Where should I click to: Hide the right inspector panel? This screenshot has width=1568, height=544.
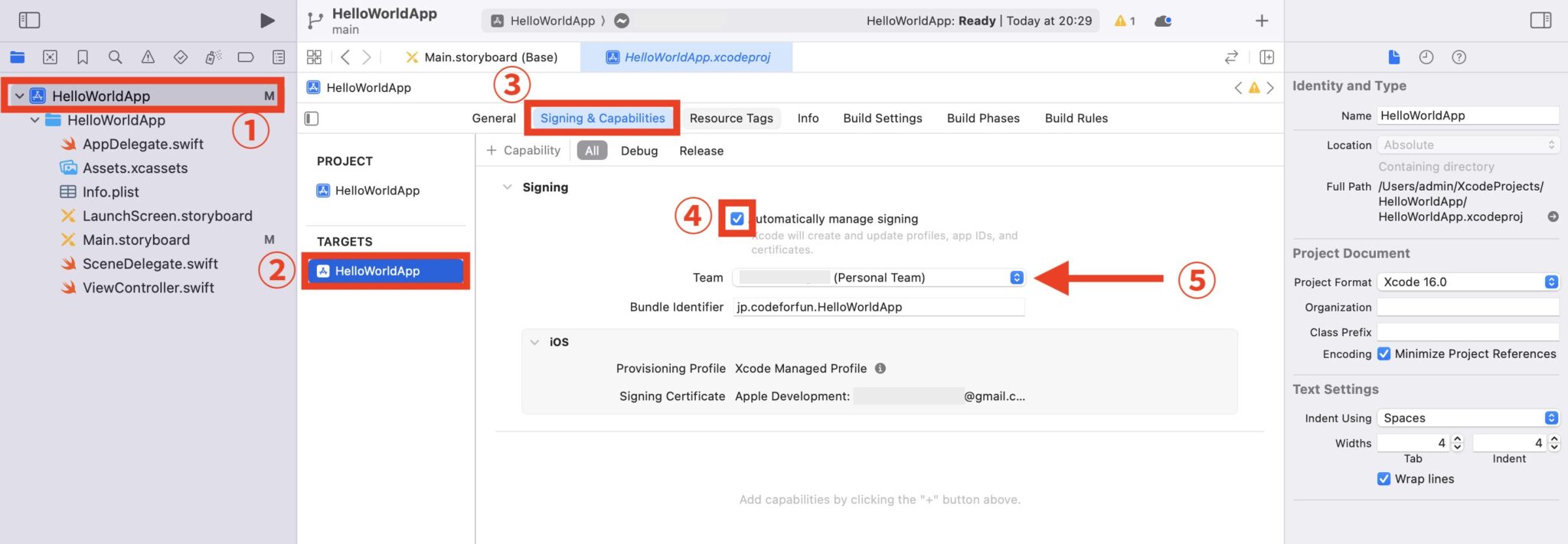tap(1540, 21)
